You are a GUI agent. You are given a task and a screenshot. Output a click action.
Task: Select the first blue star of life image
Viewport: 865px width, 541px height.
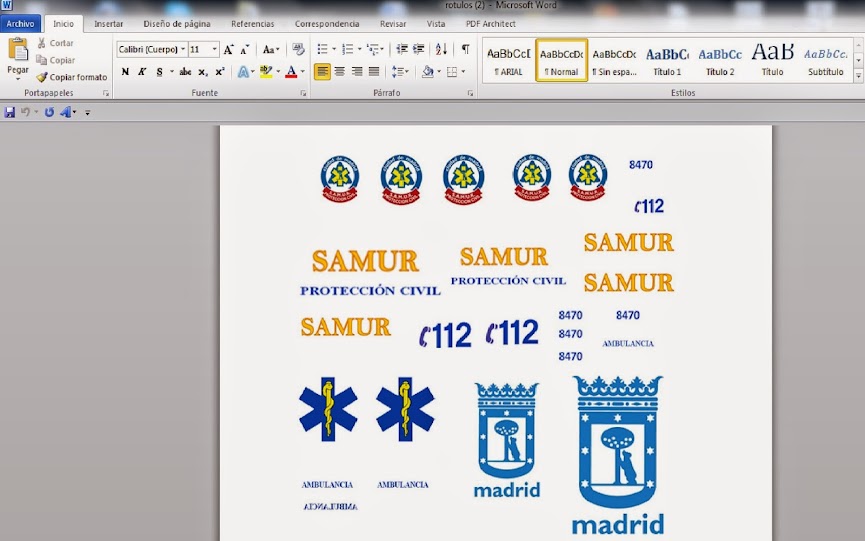[x=328, y=409]
